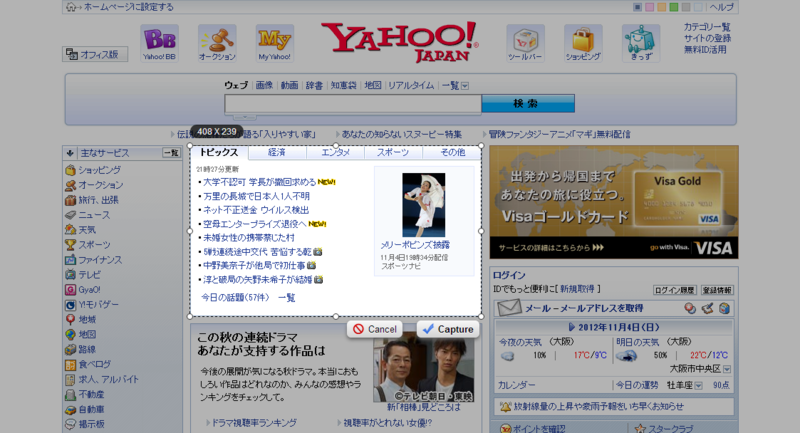Click the ログイン履歴 button
Viewport: 800px width, 433px height.
point(674,290)
